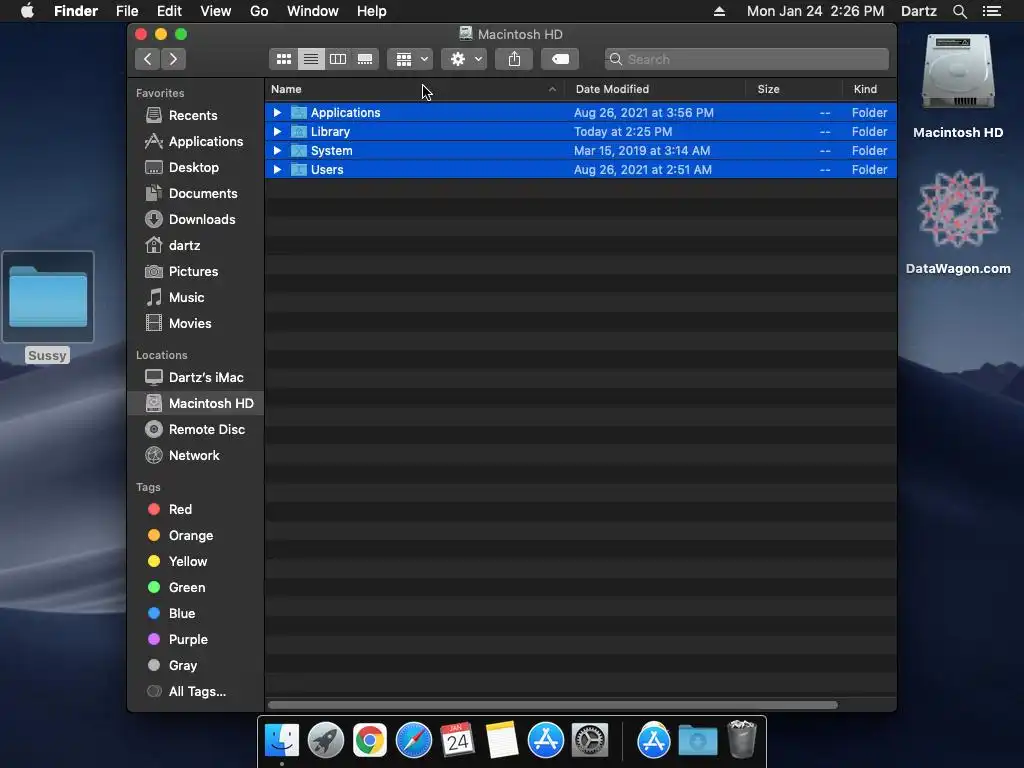Image resolution: width=1024 pixels, height=768 pixels.
Task: Open Downloads in the sidebar
Action: (202, 220)
